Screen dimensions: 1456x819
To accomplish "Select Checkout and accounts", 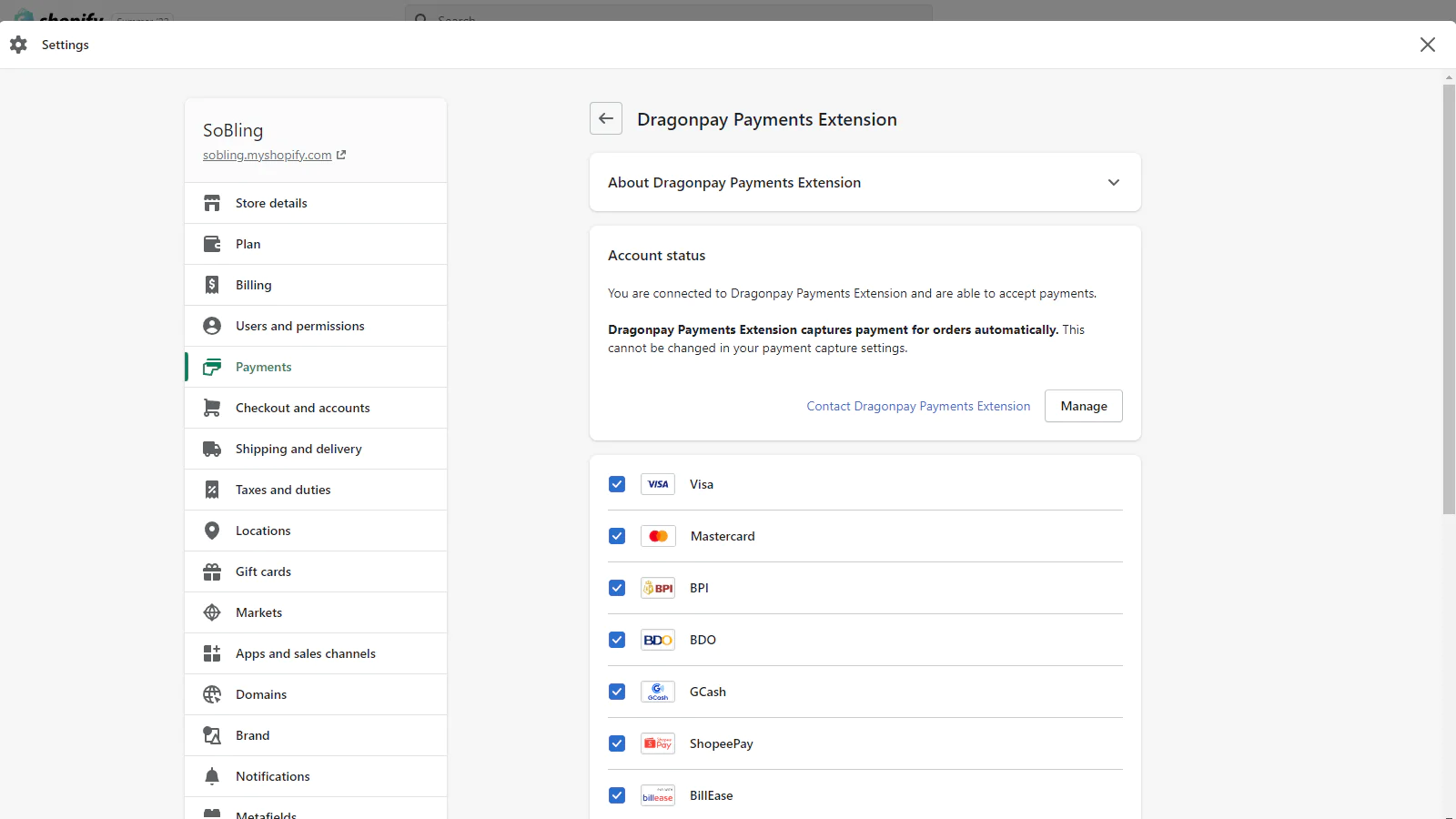I will click(316, 408).
